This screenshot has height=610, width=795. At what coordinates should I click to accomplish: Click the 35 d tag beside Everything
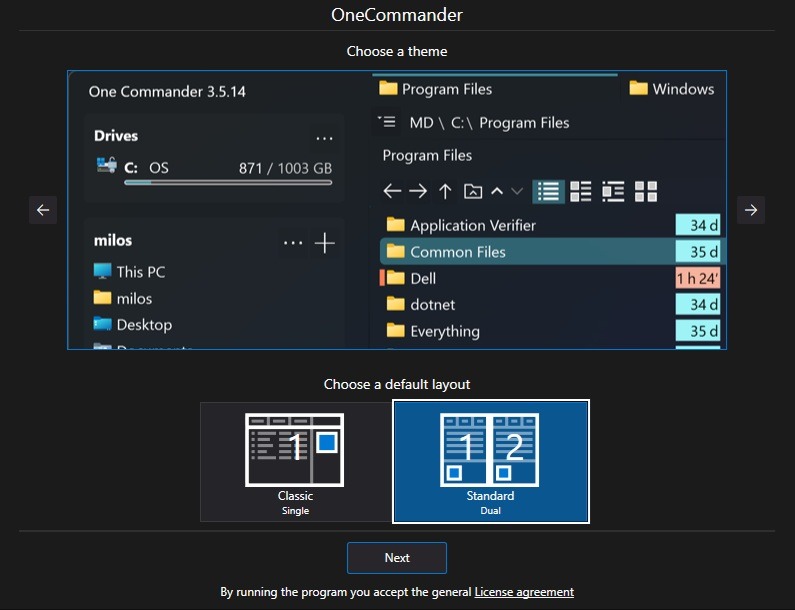pos(698,331)
